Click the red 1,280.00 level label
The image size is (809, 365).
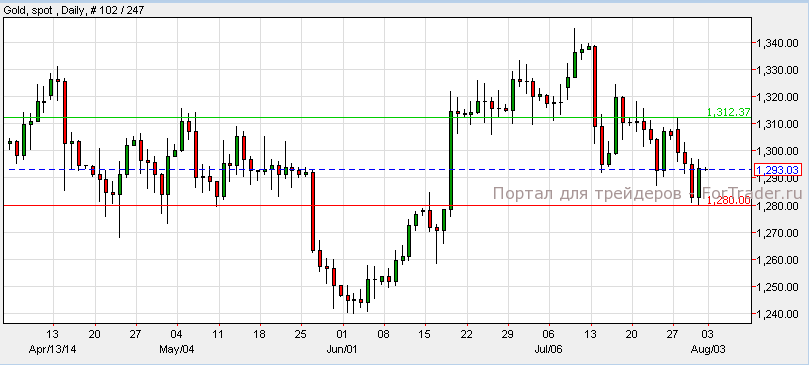729,200
